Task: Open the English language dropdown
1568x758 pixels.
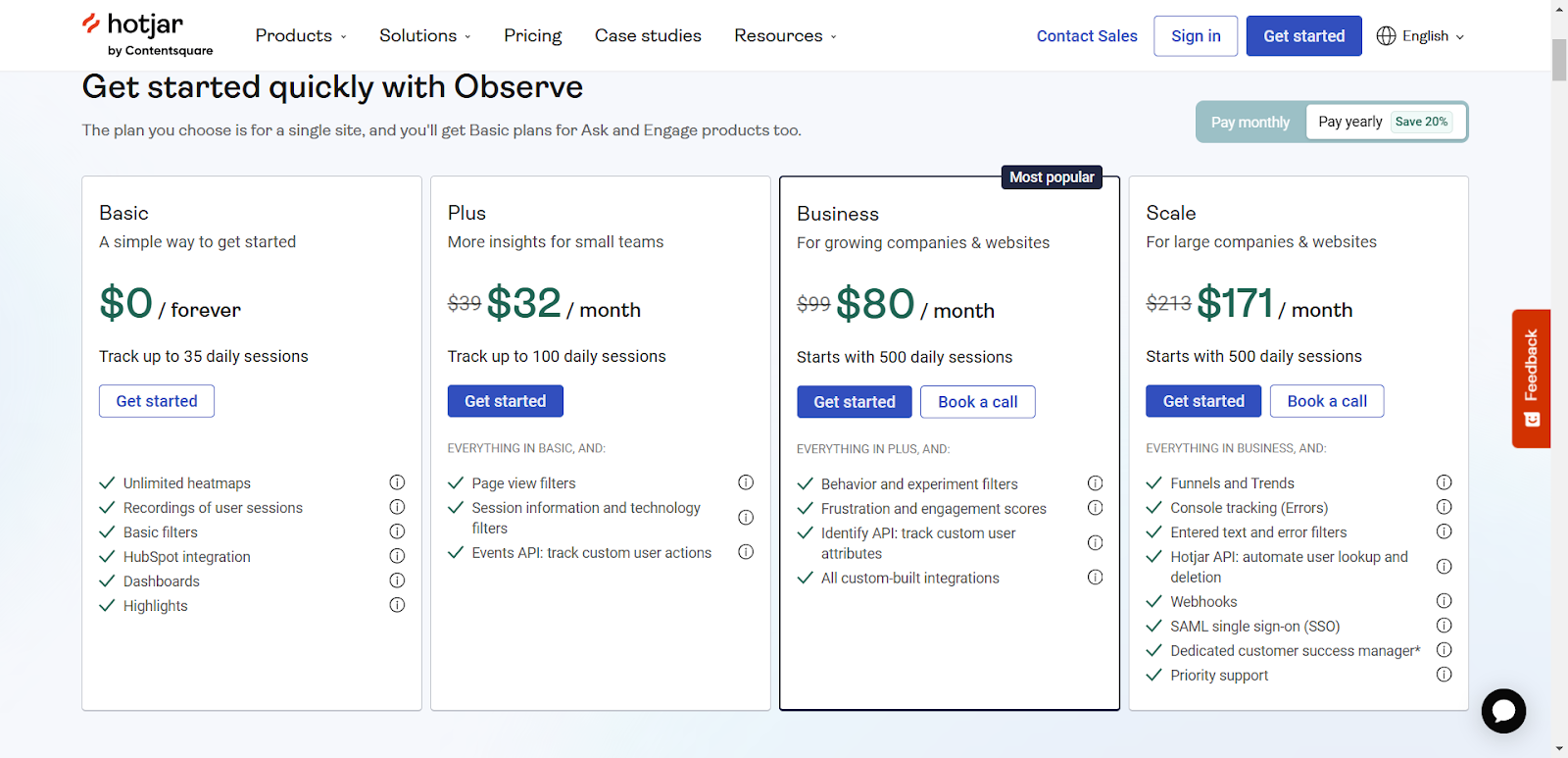Action: click(x=1420, y=36)
